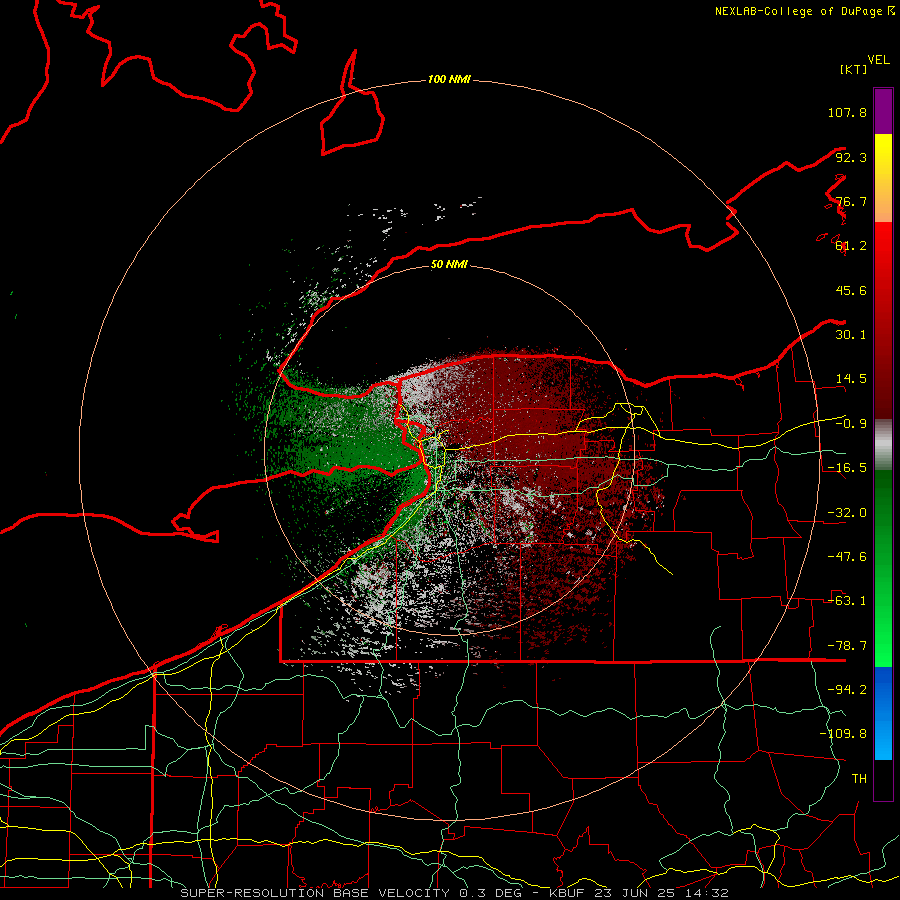The height and width of the screenshot is (900, 900).
Task: Click the -78.7 velocity scale value
Action: pyautogui.click(x=847, y=646)
